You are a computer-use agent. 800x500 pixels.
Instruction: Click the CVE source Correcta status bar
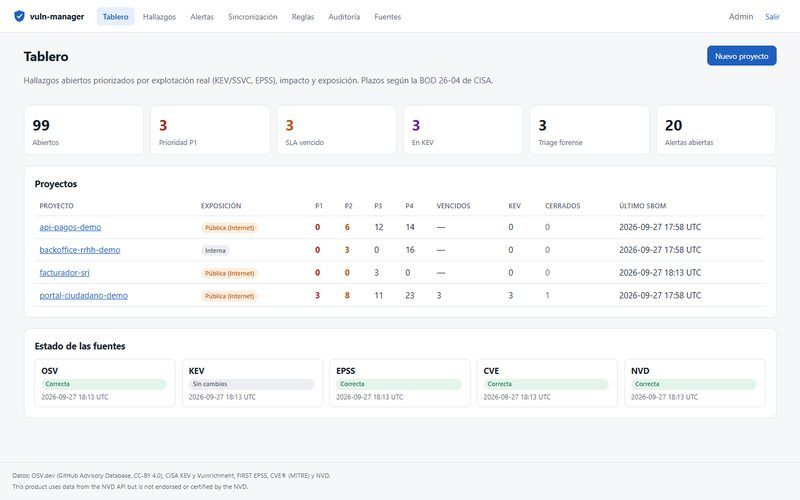tap(546, 384)
